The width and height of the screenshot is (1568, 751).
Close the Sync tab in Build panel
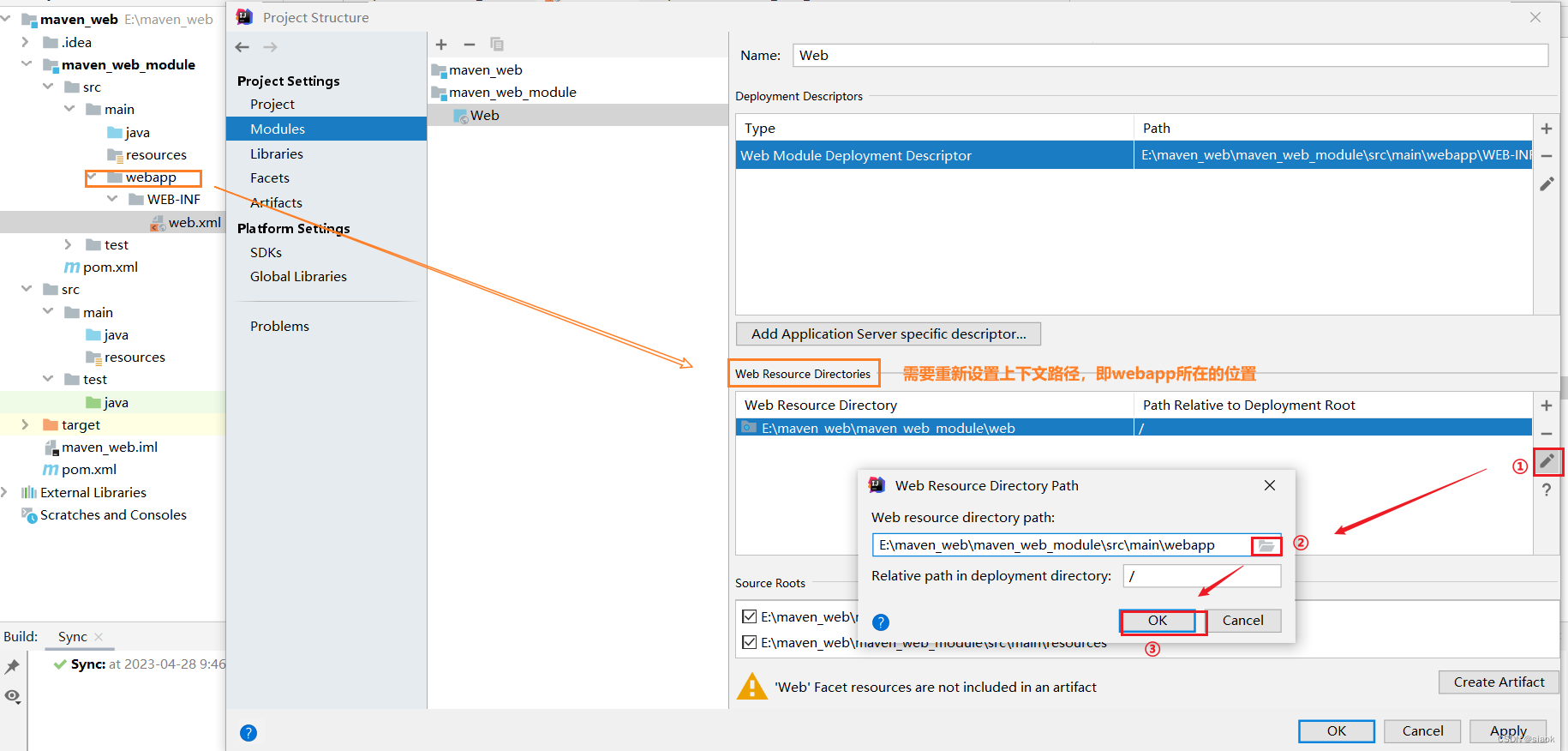(99, 637)
